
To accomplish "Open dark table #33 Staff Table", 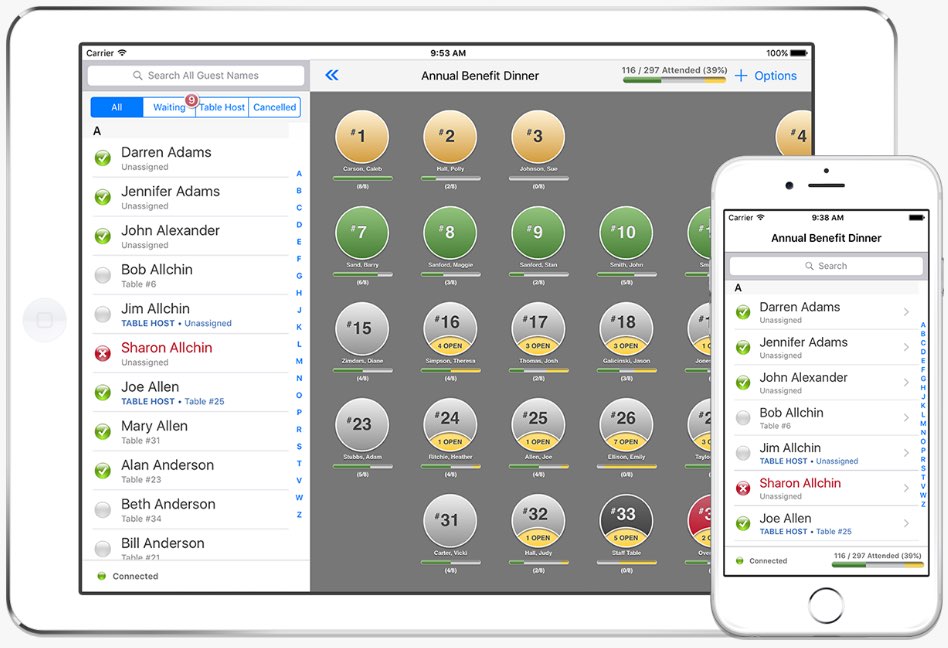I will pos(626,521).
